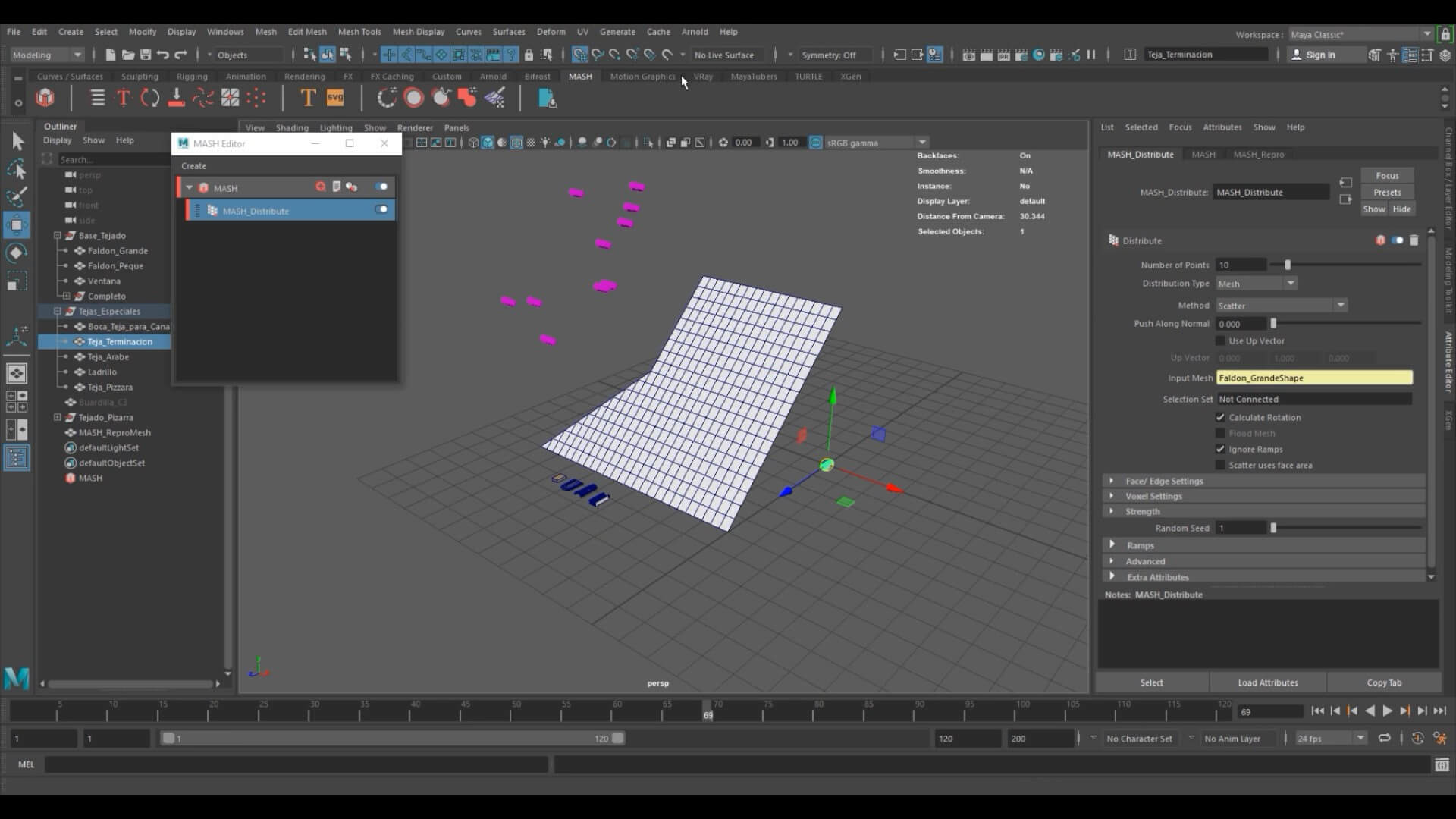The height and width of the screenshot is (819, 1456).
Task: Click the SVG tool shelf icon
Action: tap(334, 98)
